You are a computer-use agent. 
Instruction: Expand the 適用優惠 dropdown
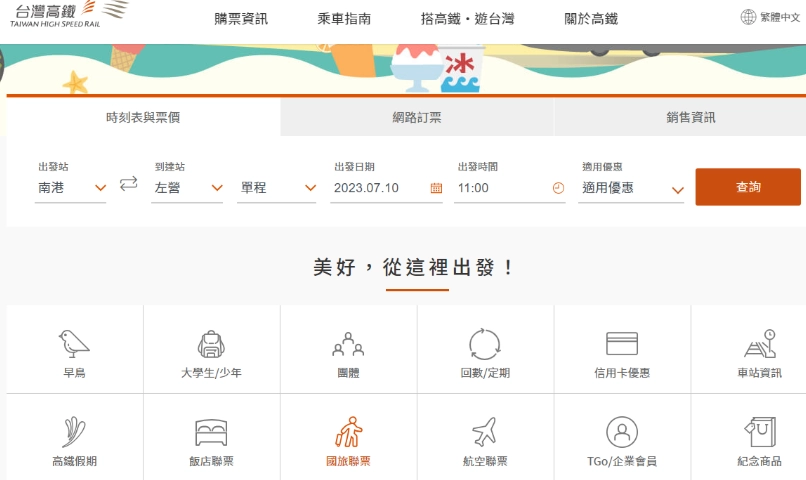point(631,188)
